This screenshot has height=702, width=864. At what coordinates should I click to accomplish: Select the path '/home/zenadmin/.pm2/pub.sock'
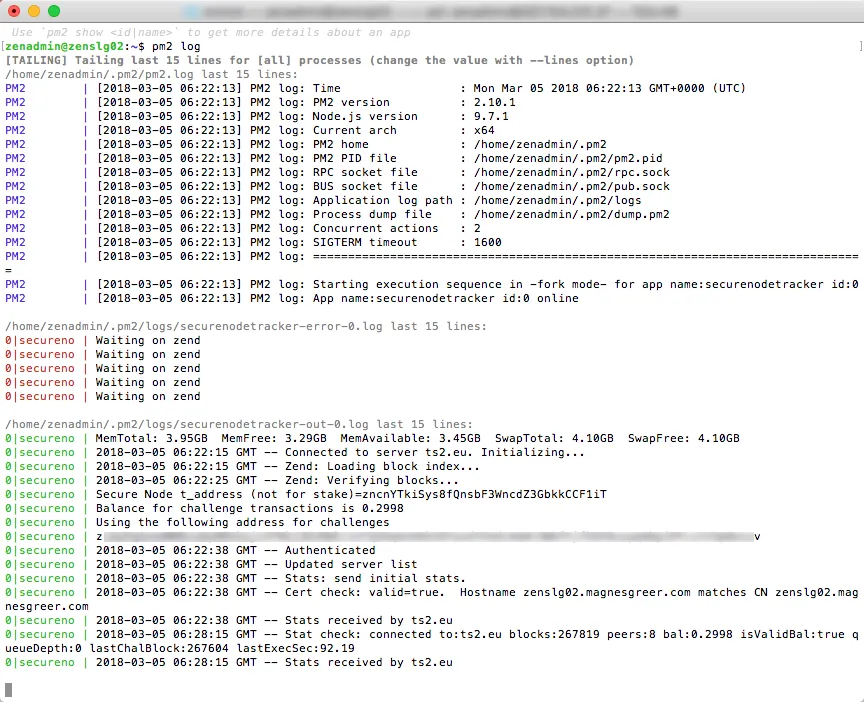(572, 186)
